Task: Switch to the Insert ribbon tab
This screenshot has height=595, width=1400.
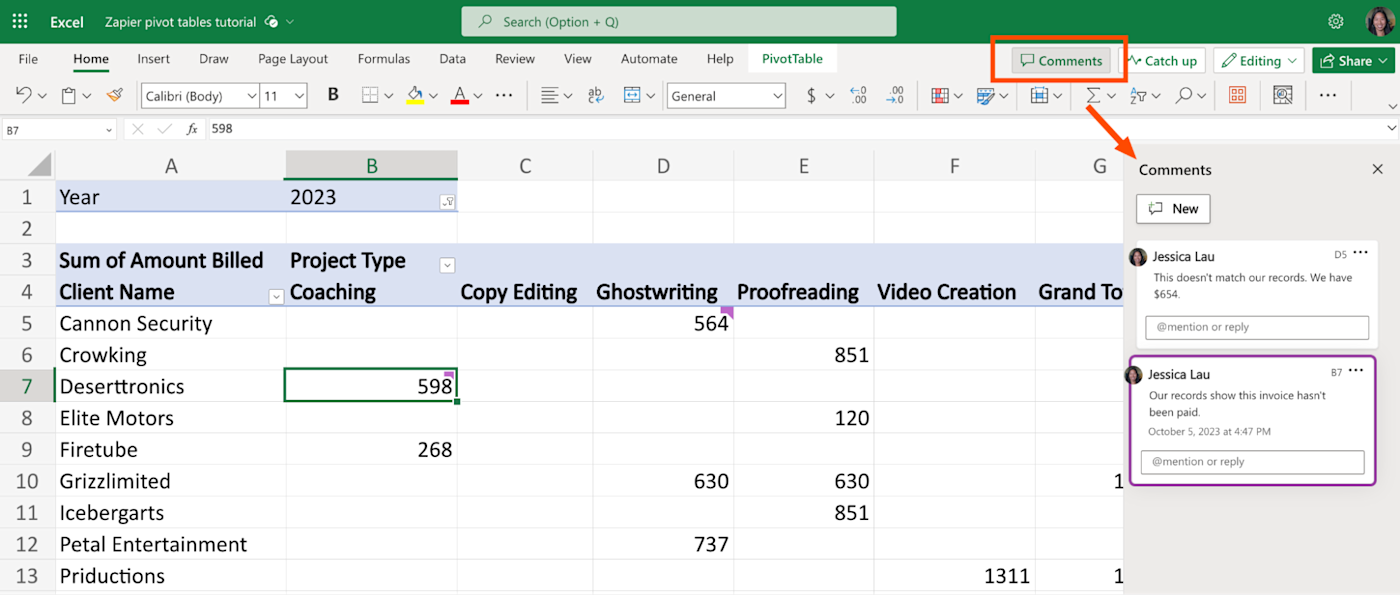Action: 153,59
